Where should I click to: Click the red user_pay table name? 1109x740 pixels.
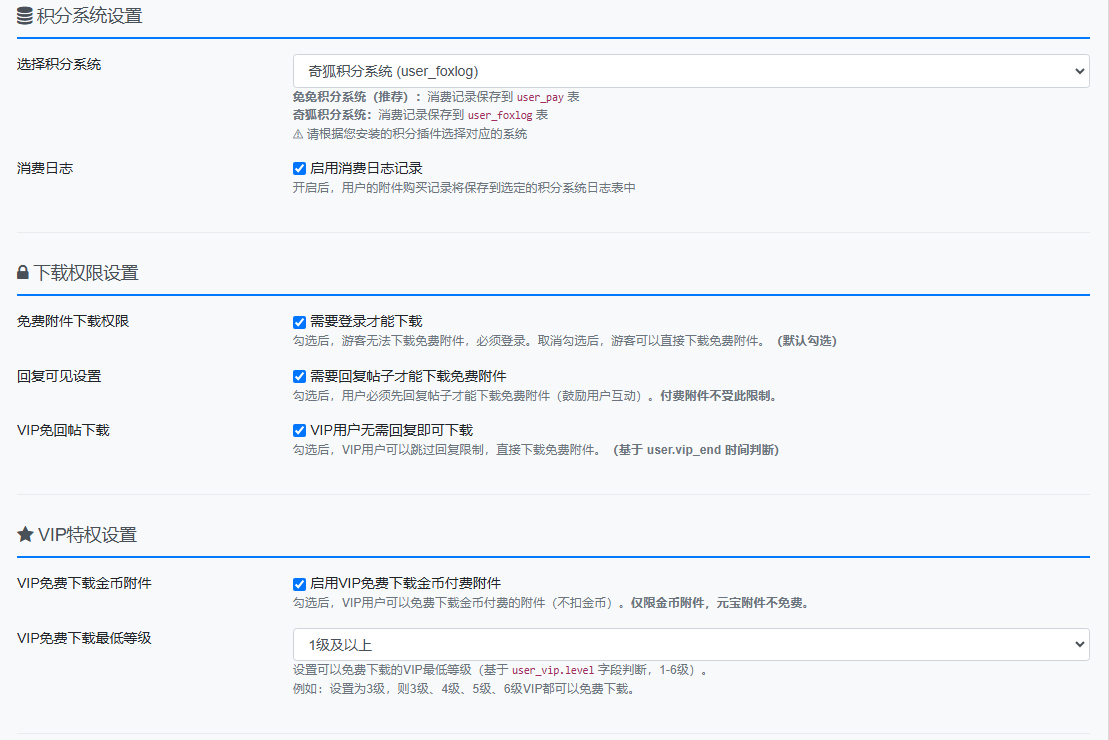point(540,98)
